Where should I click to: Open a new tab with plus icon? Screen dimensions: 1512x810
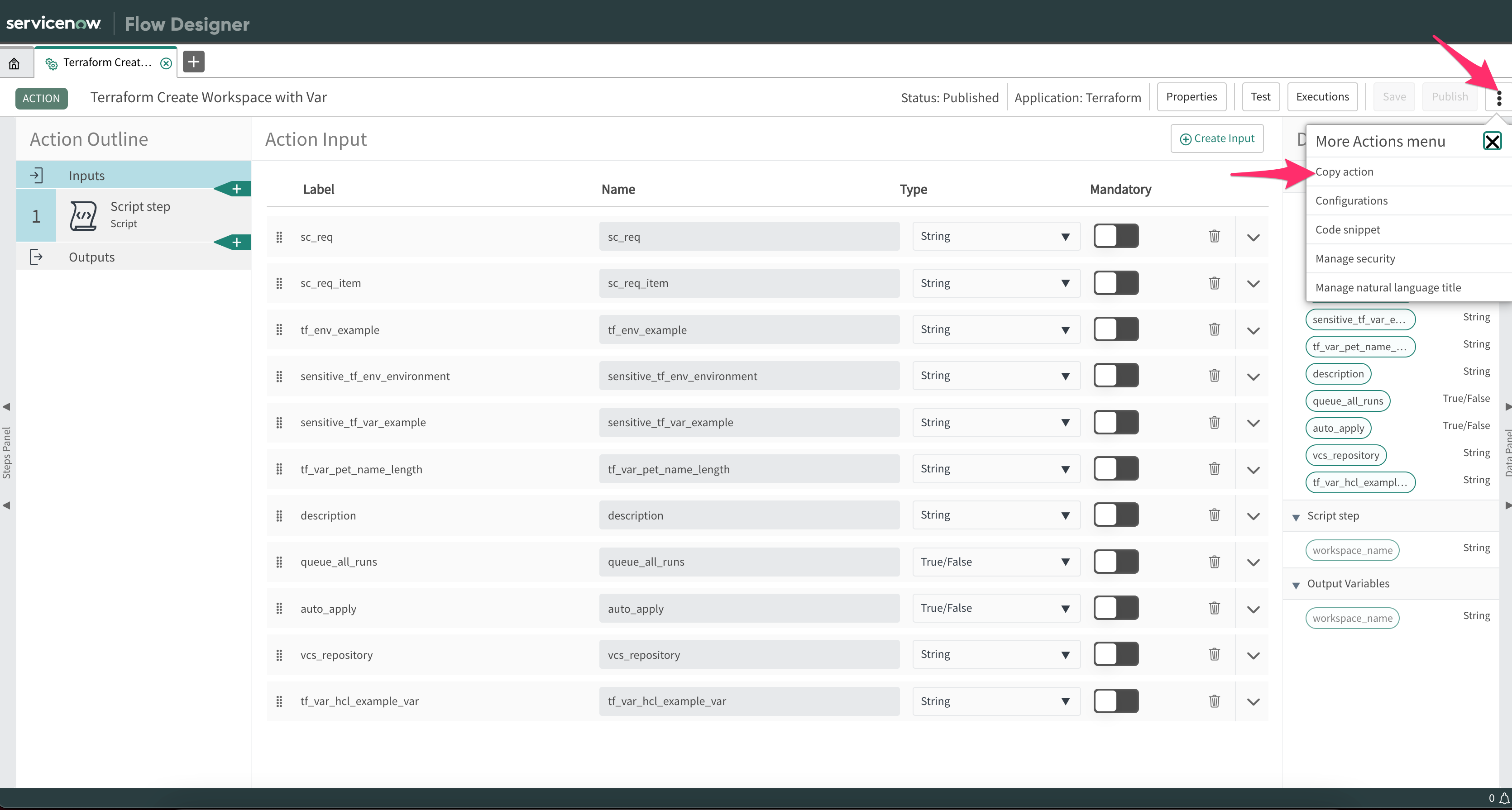click(x=194, y=62)
